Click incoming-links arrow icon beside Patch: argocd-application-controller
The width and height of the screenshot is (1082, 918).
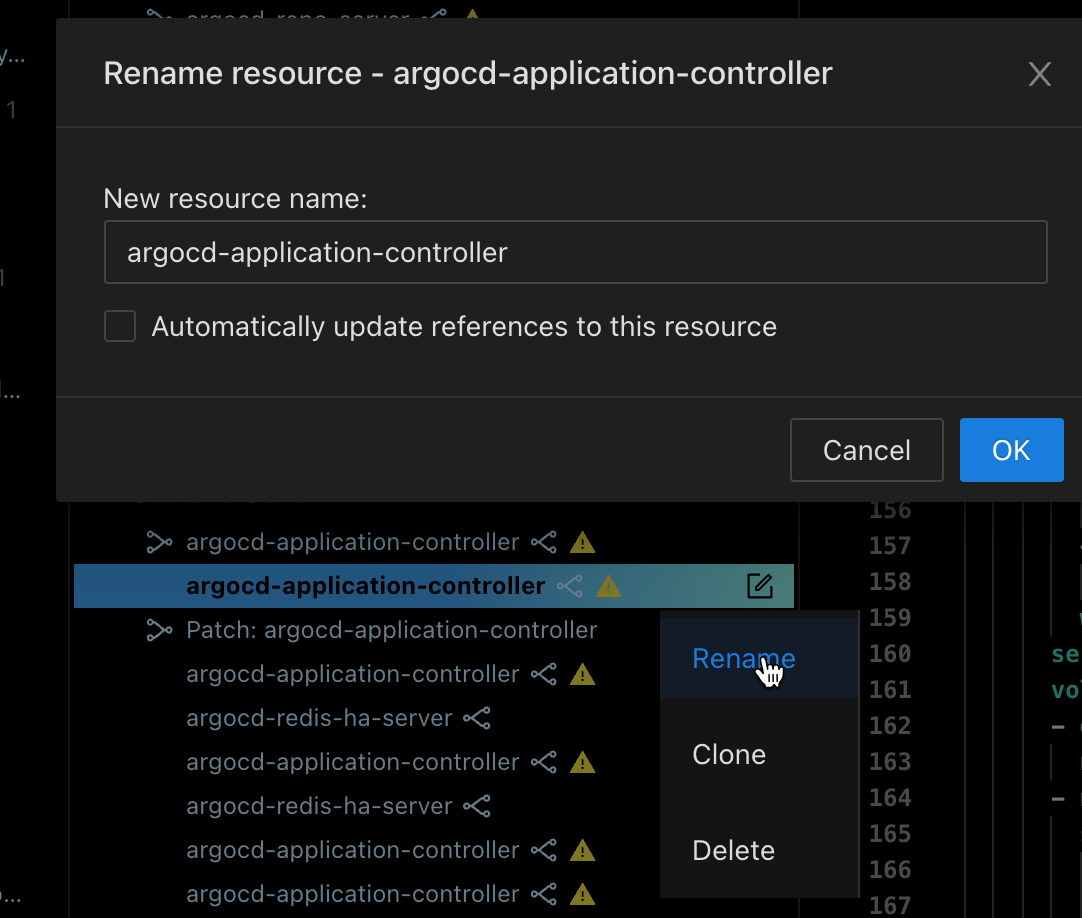[x=159, y=630]
